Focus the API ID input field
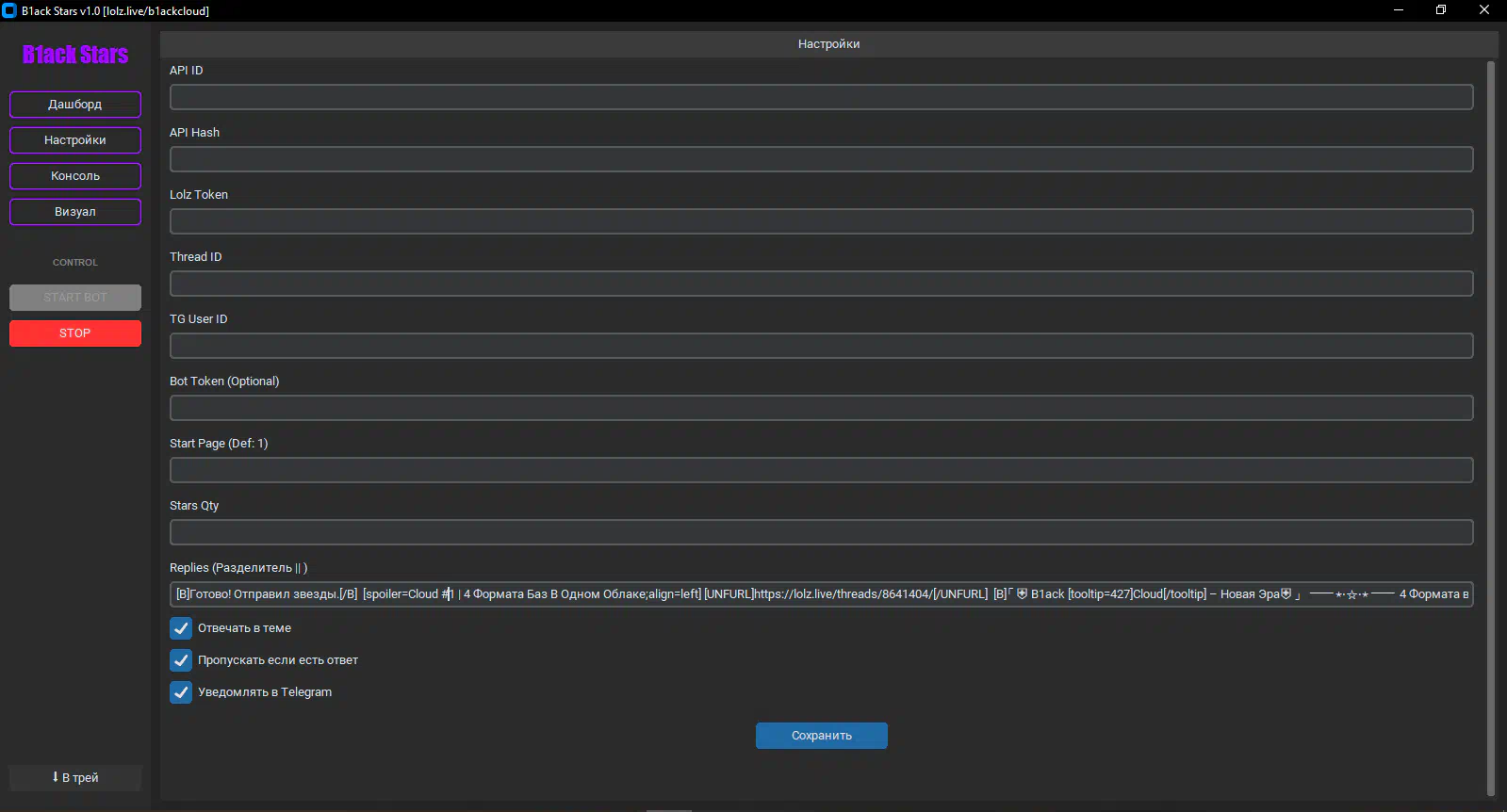The image size is (1507, 812). click(821, 97)
